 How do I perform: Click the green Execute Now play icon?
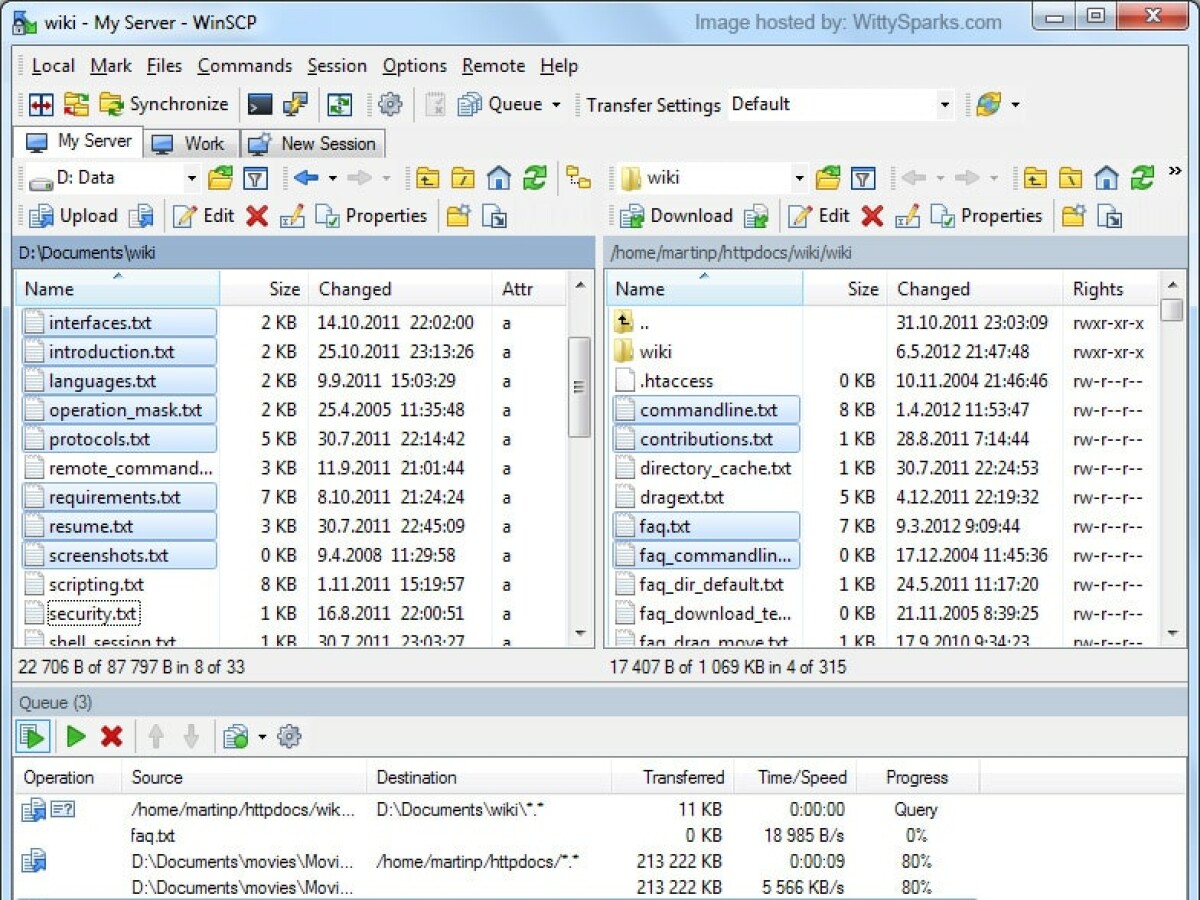point(76,737)
